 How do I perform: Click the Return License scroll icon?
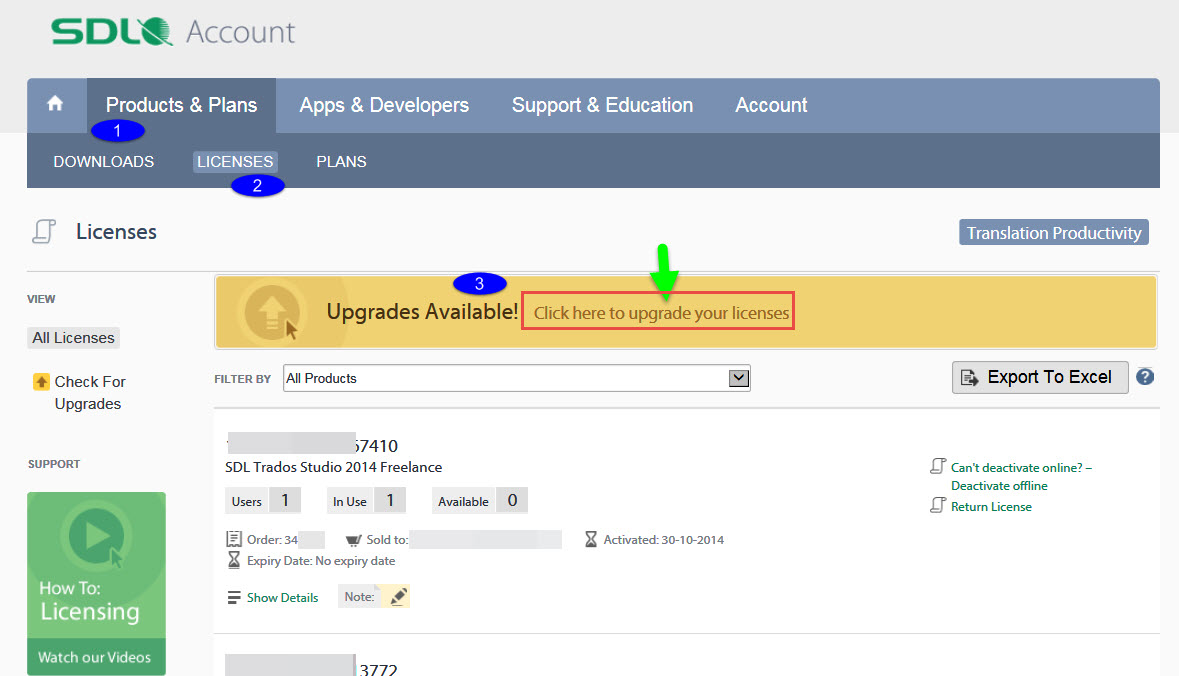938,505
